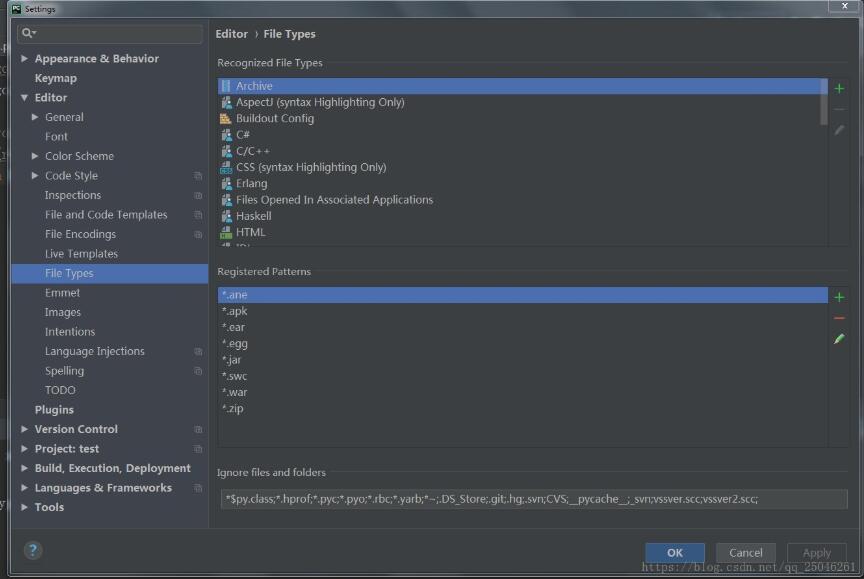Edit the selected wildcard pattern

(x=839, y=339)
